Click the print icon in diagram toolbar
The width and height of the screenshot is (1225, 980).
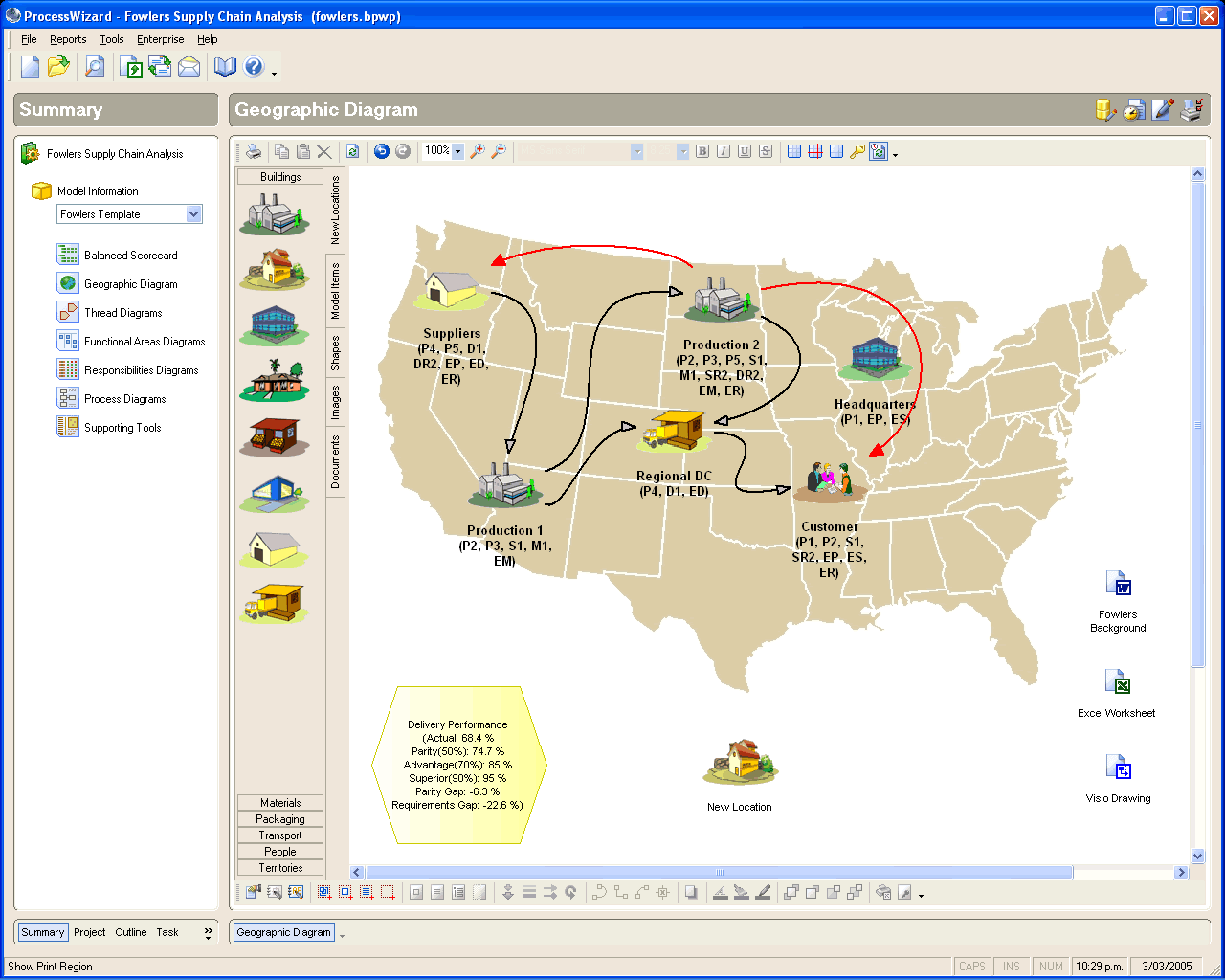254,151
